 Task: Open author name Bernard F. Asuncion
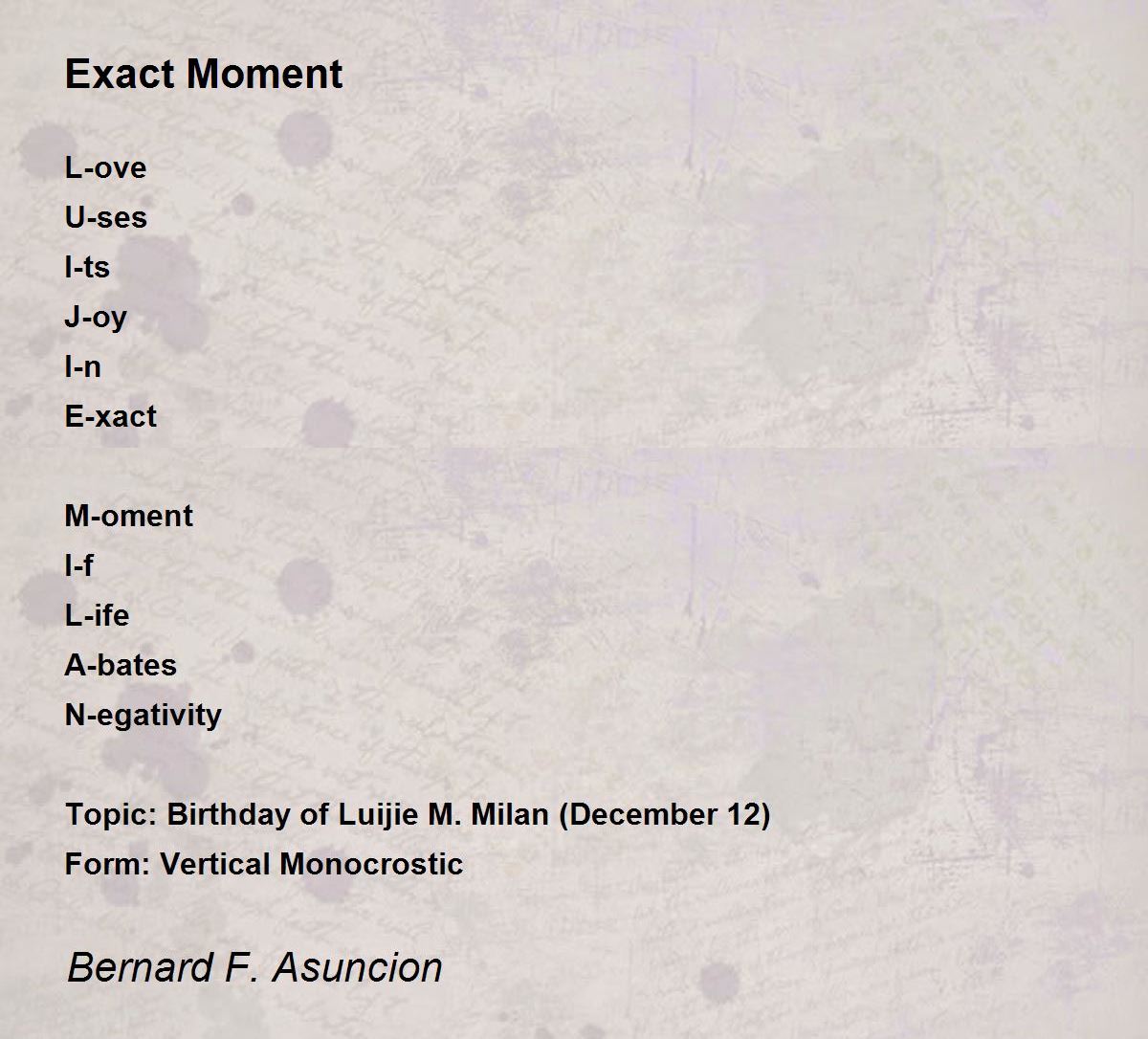click(x=254, y=967)
